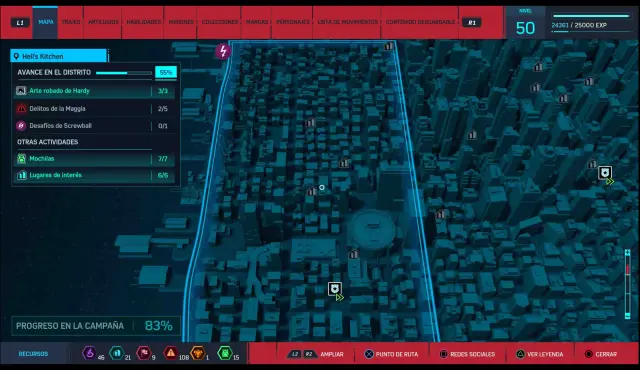Click the Ver leyenda button
The width and height of the screenshot is (640, 370).
click(x=540, y=354)
